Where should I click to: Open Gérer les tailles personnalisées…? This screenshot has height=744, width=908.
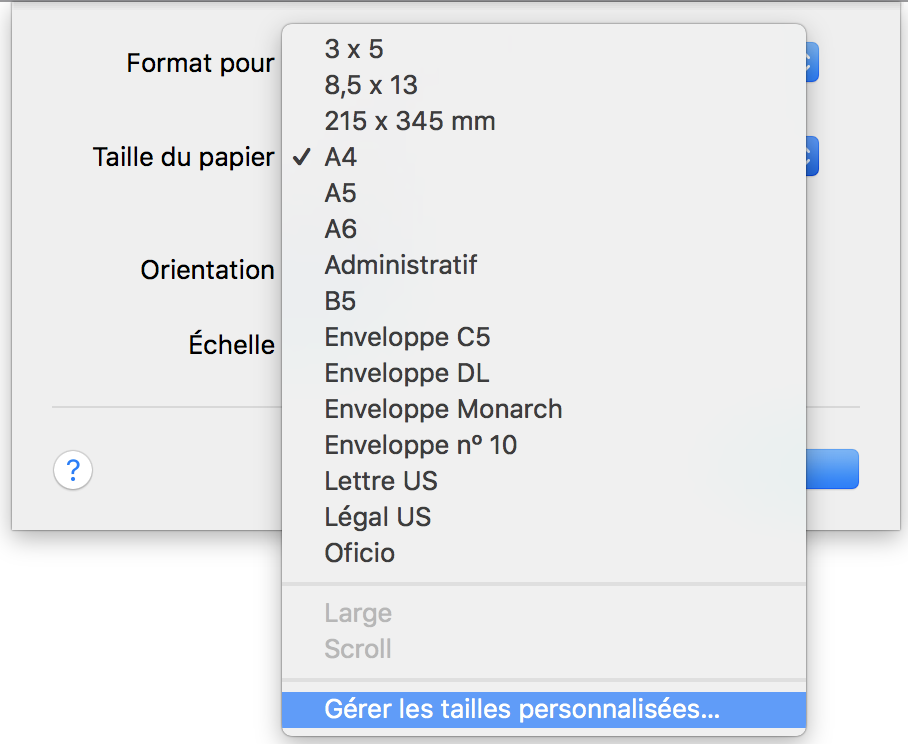[522, 710]
